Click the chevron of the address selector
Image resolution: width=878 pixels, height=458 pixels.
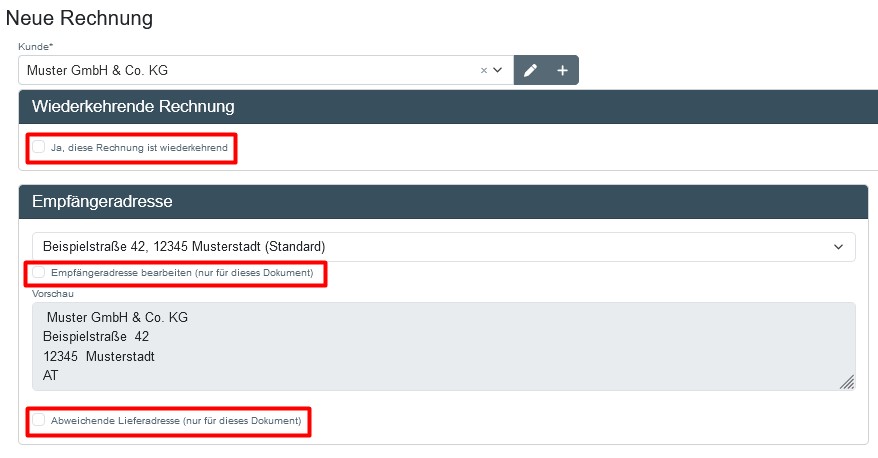coord(838,246)
